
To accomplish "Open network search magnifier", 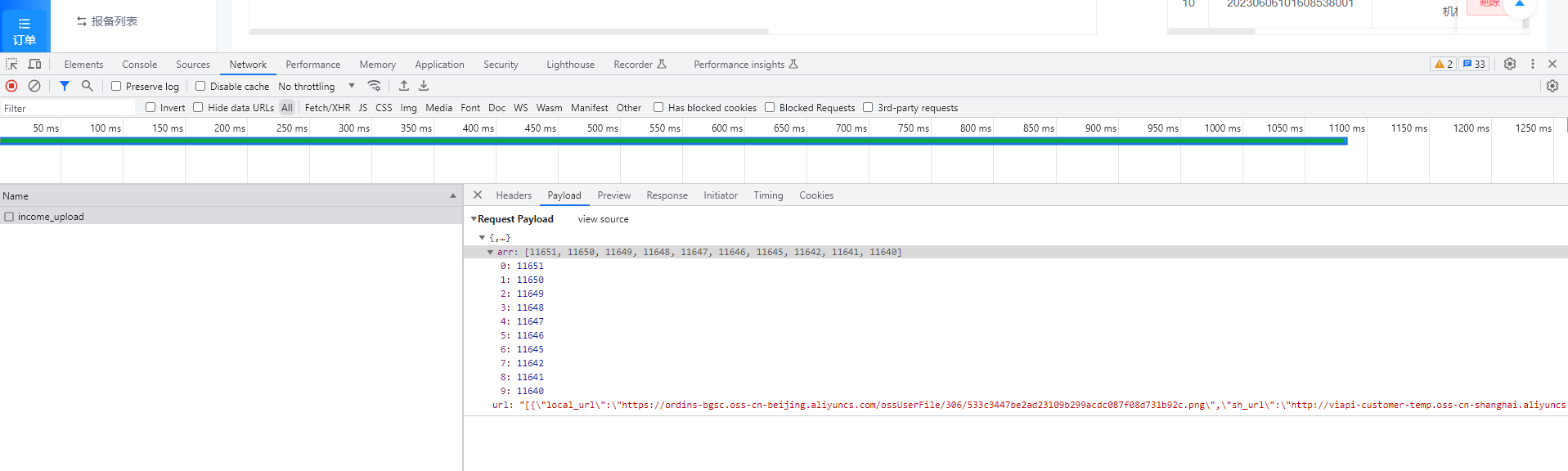I will 87,86.
